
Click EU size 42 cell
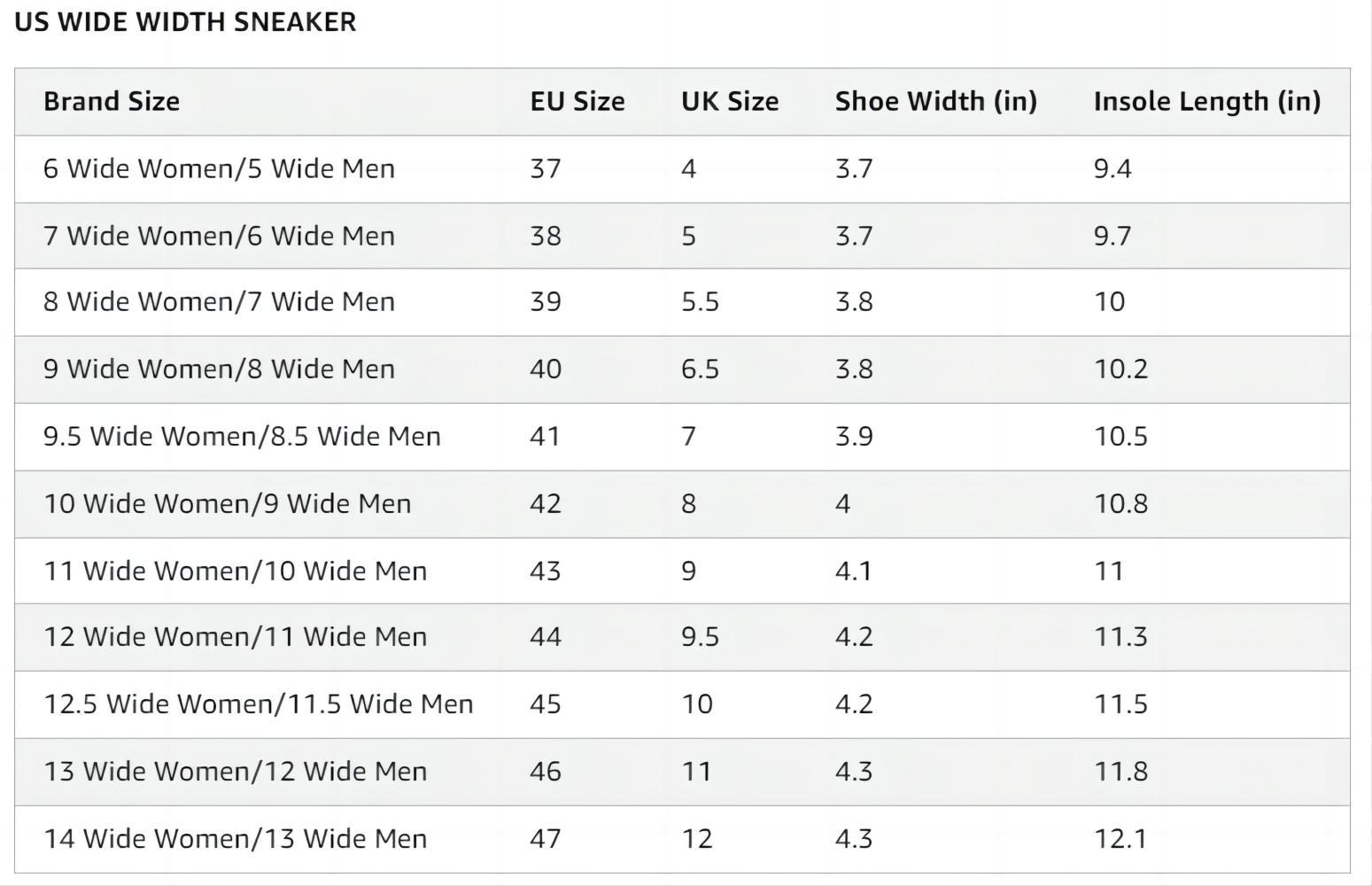(546, 504)
